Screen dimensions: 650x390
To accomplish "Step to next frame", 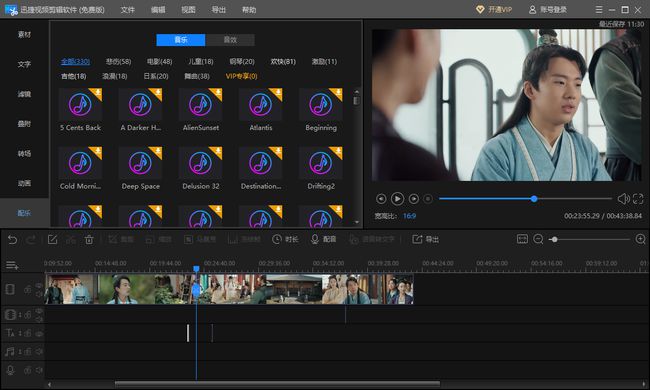I will point(413,199).
